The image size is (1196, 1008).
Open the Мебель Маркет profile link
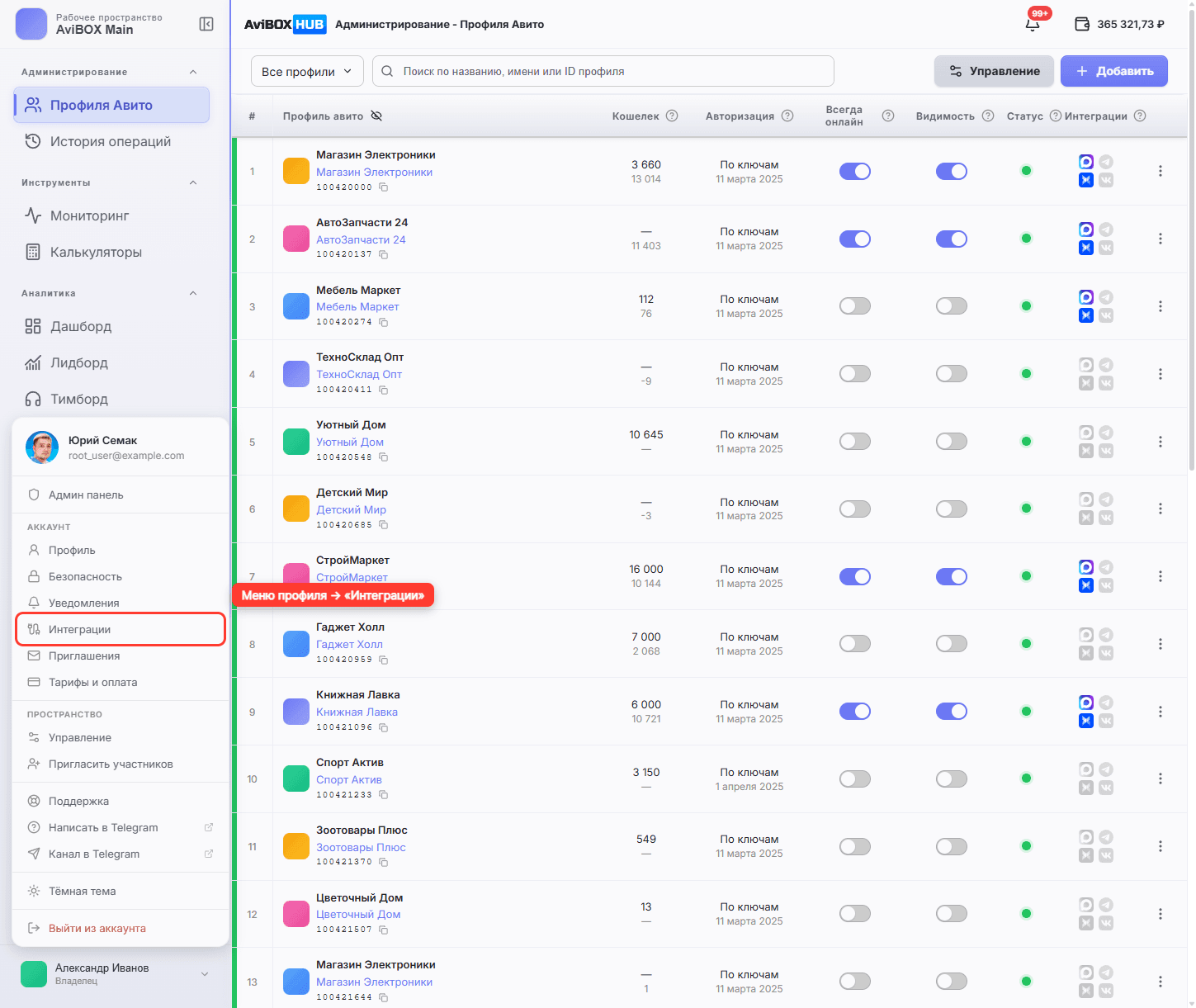click(x=357, y=306)
